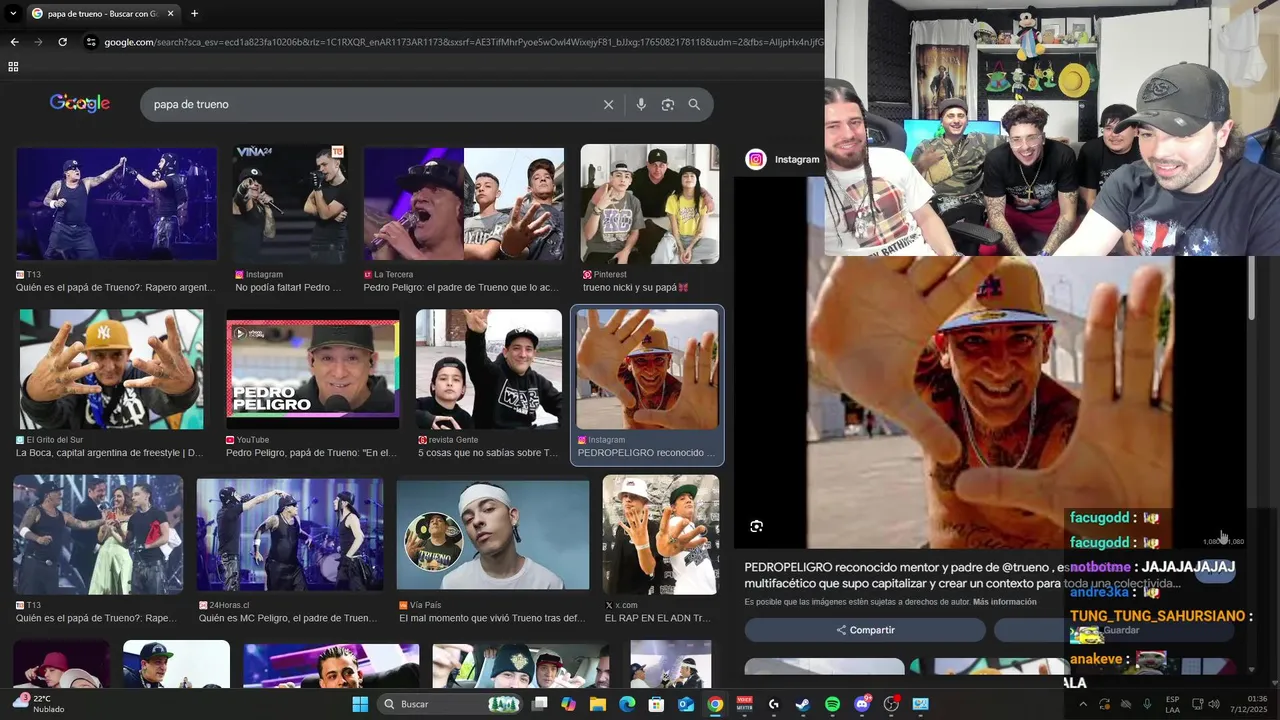Show hidden system tray icons
The height and width of the screenshot is (720, 1280).
point(1082,704)
